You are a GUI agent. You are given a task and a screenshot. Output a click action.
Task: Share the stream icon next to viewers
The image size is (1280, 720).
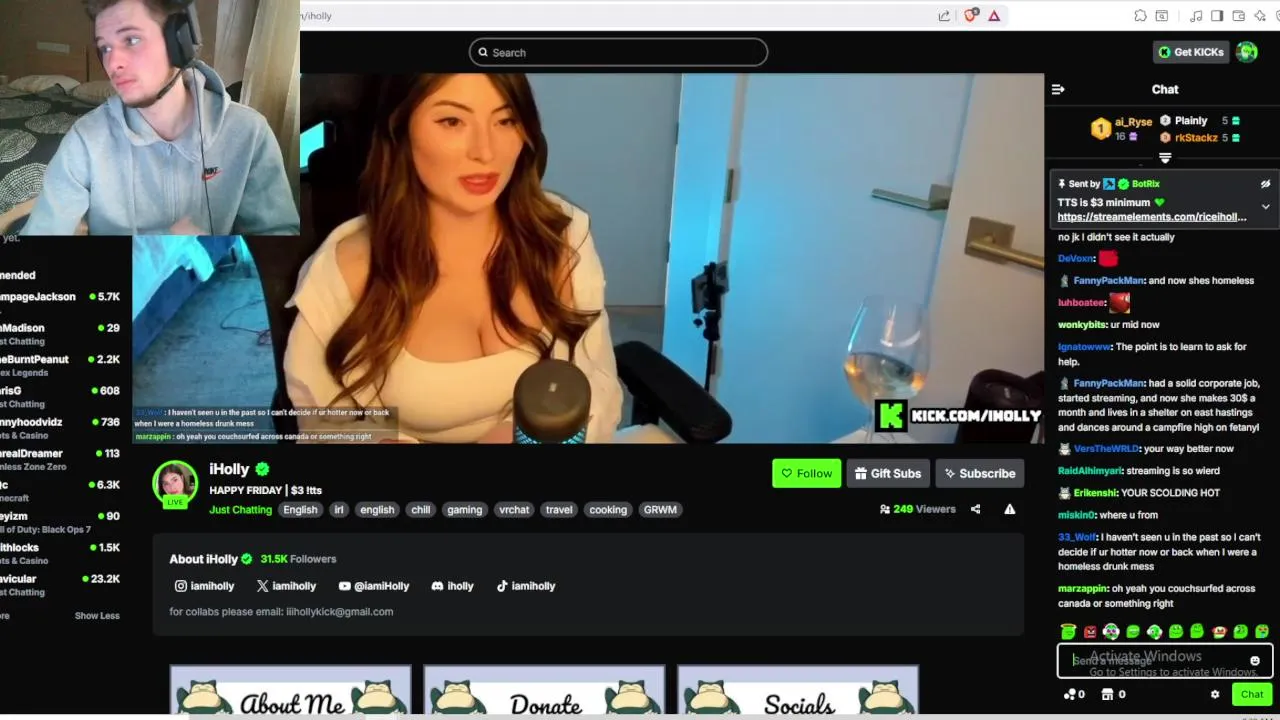click(975, 509)
